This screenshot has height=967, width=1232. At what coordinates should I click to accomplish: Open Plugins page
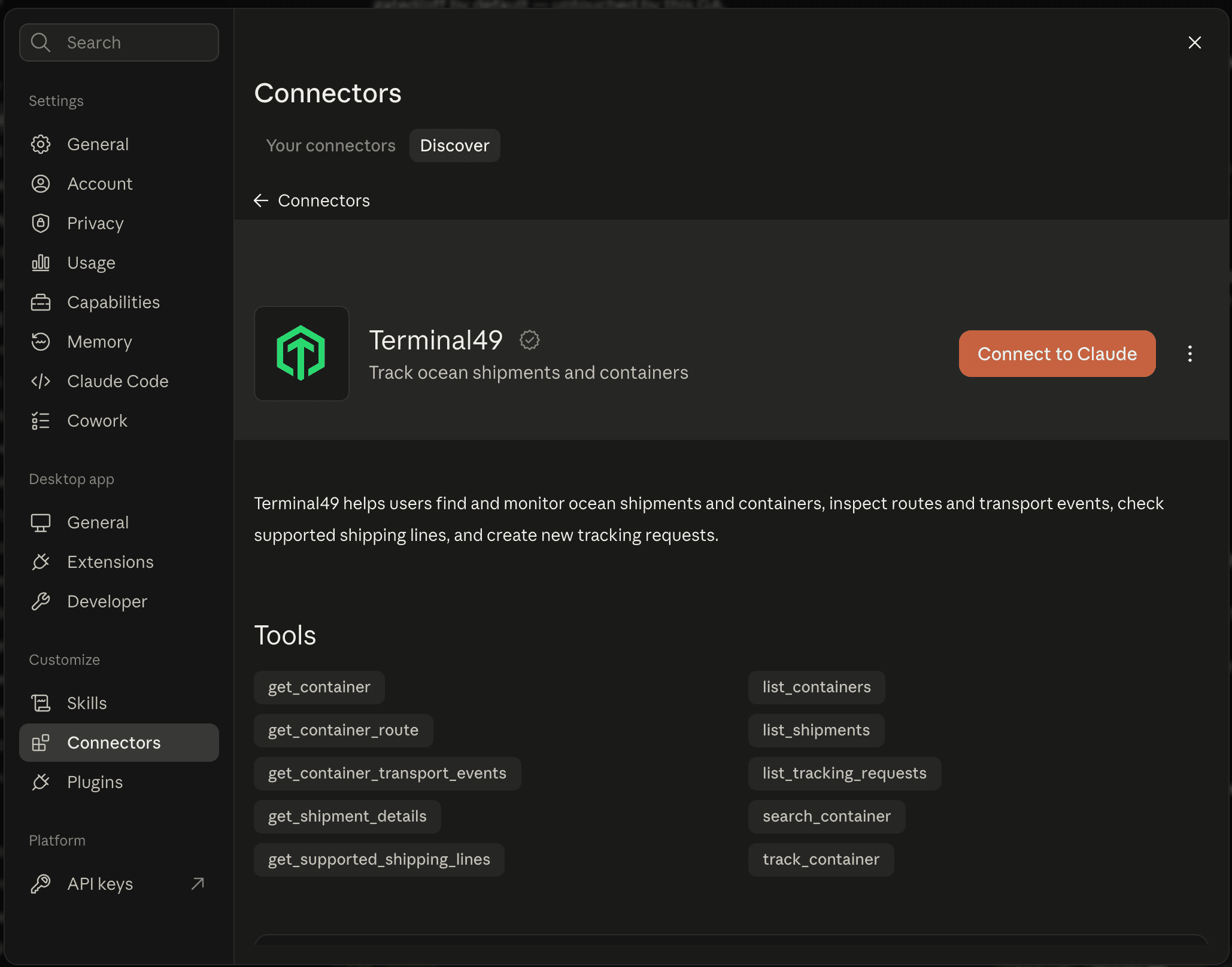point(119,782)
